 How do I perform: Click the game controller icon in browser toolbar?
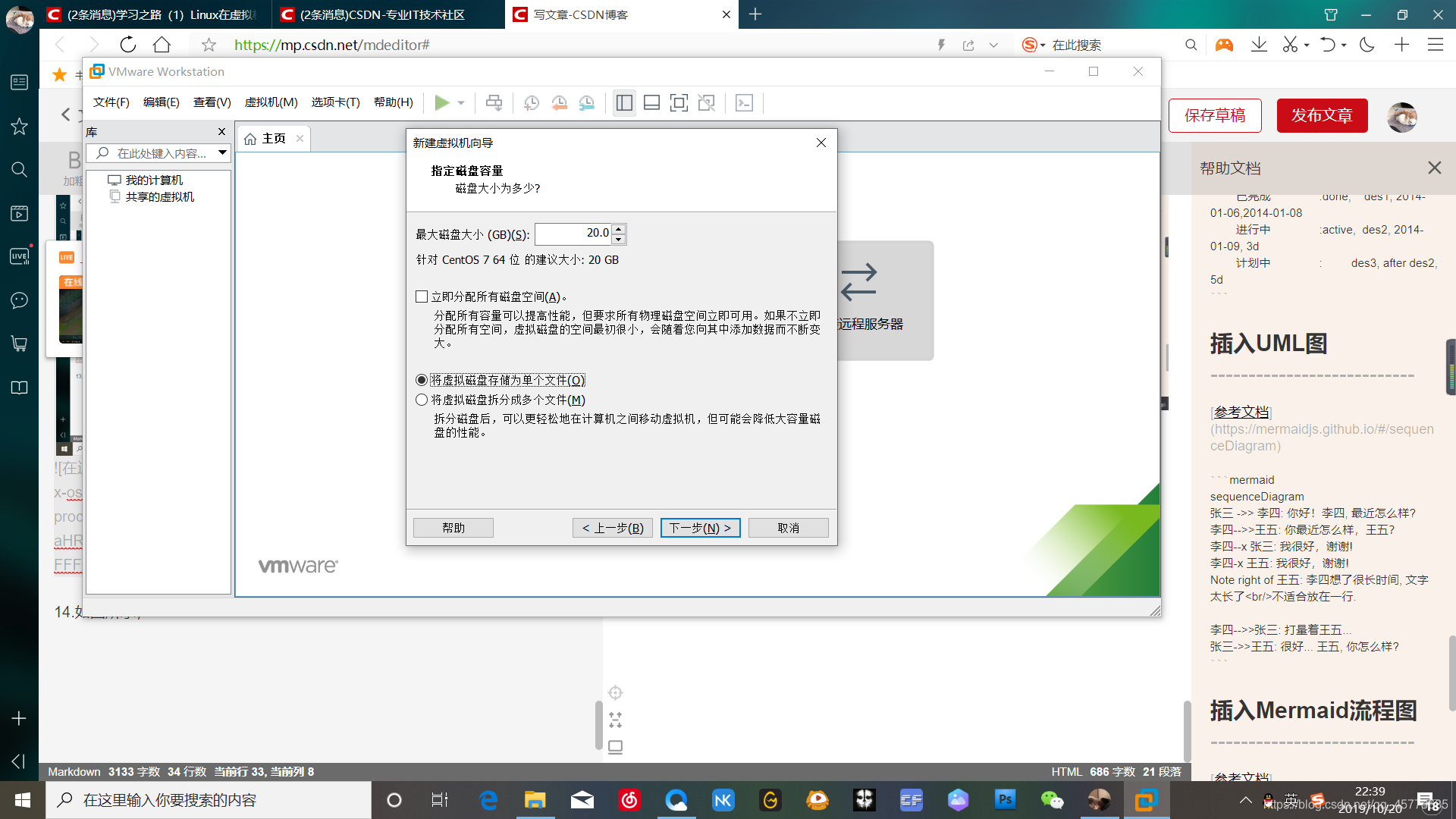click(1224, 45)
